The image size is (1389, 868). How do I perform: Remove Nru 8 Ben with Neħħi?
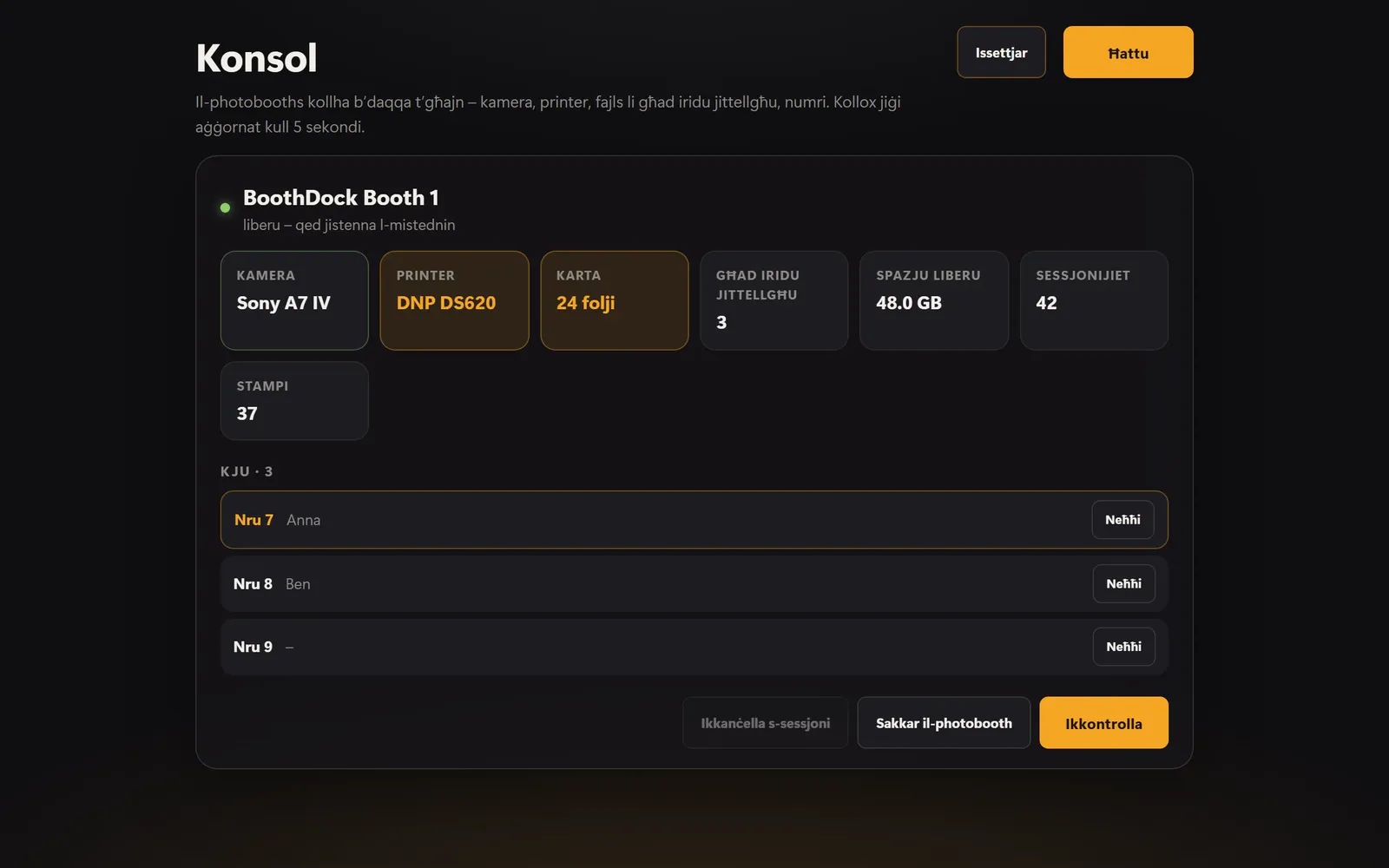[x=1123, y=584]
